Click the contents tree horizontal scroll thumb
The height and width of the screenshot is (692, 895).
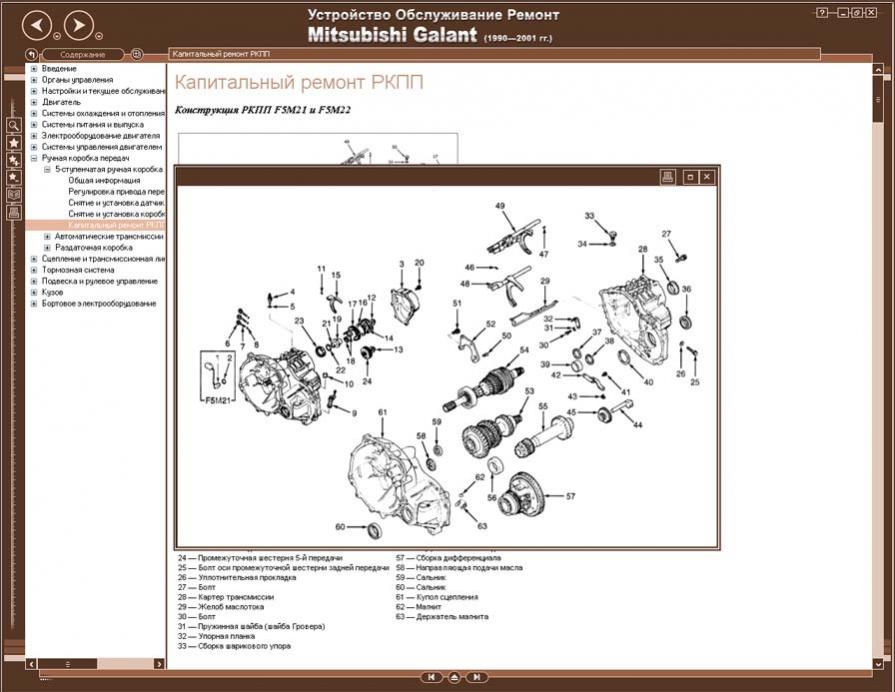tap(67, 664)
